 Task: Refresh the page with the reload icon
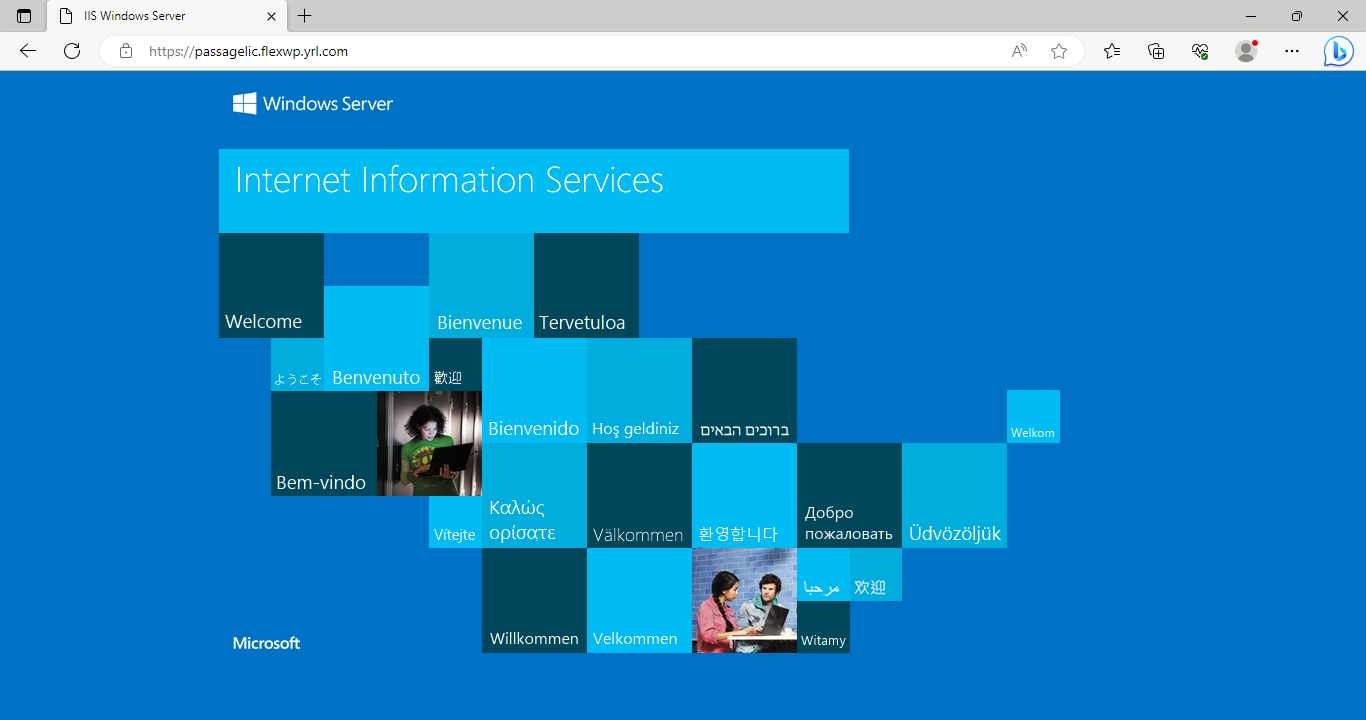72,51
